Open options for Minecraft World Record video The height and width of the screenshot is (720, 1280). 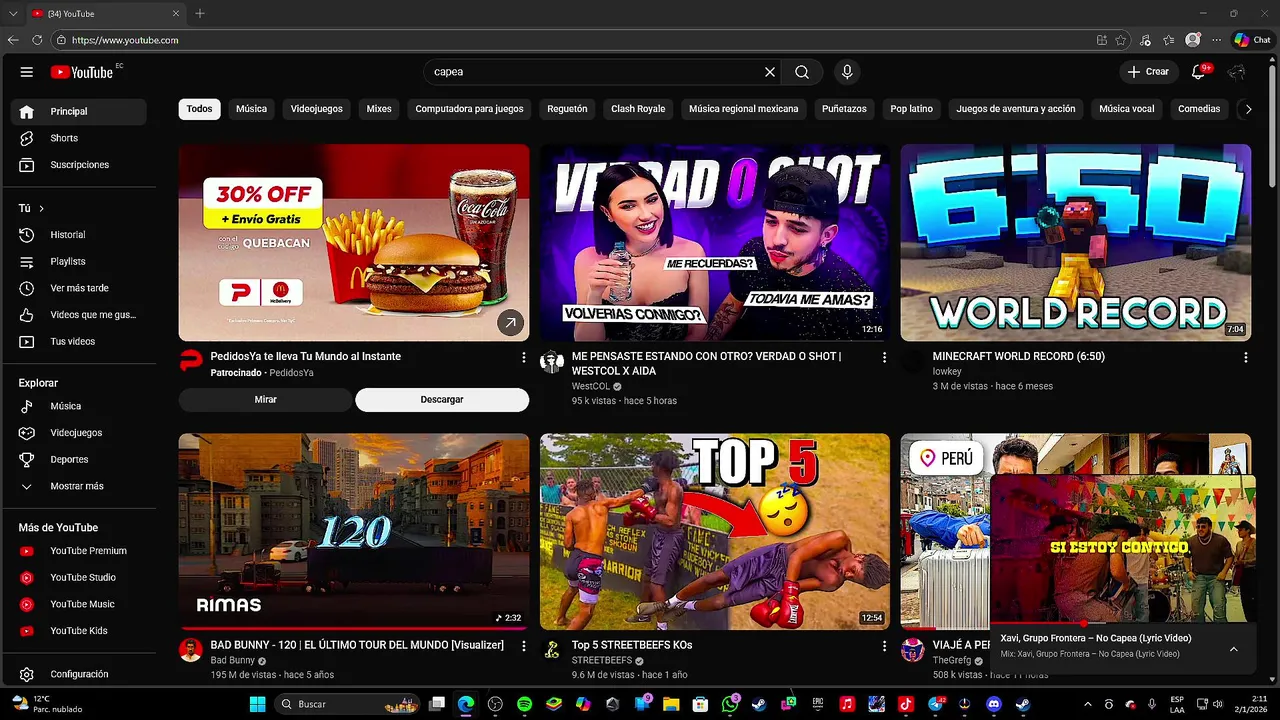click(1245, 357)
